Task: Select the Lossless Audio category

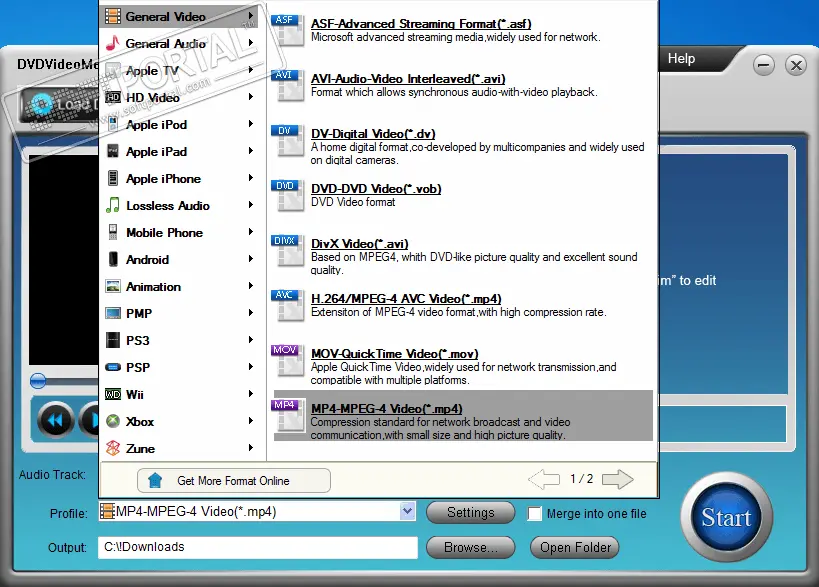Action: pos(167,206)
